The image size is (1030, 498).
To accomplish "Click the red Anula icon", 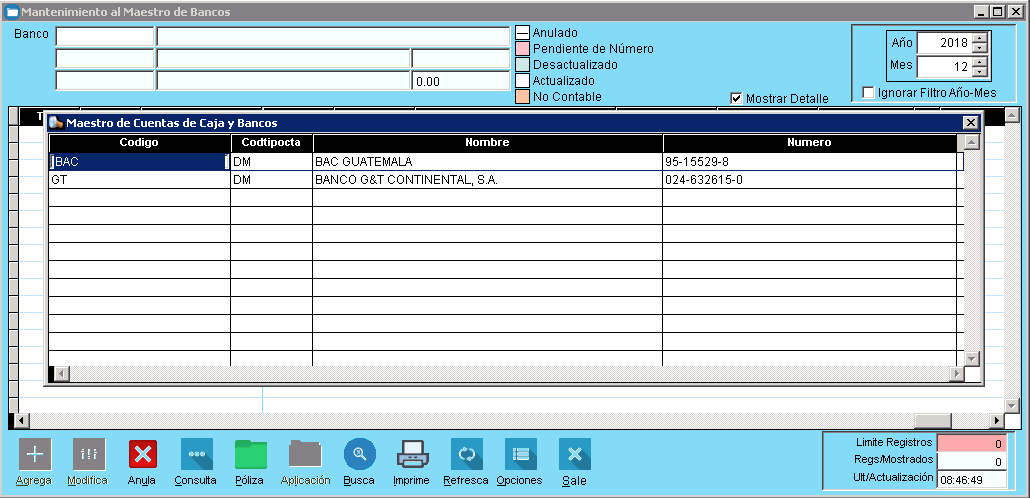I will (142, 455).
